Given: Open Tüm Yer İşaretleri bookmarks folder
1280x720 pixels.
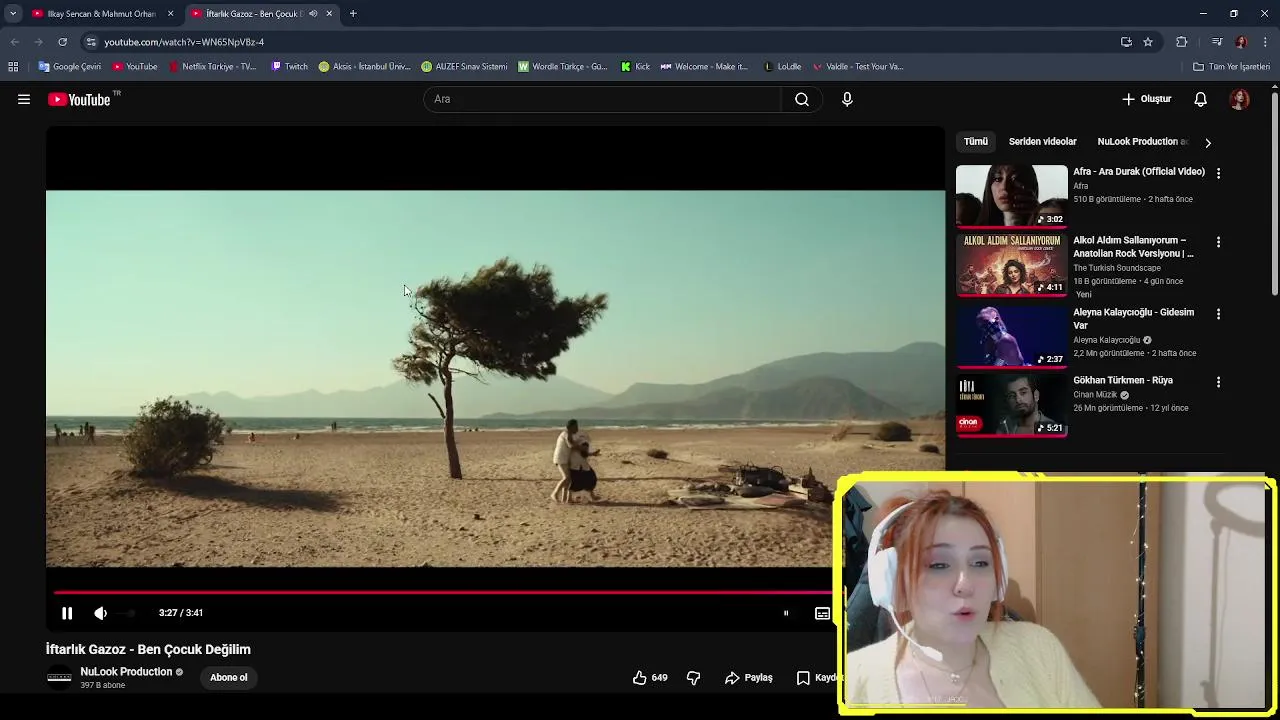Looking at the screenshot, I should pos(1231,67).
